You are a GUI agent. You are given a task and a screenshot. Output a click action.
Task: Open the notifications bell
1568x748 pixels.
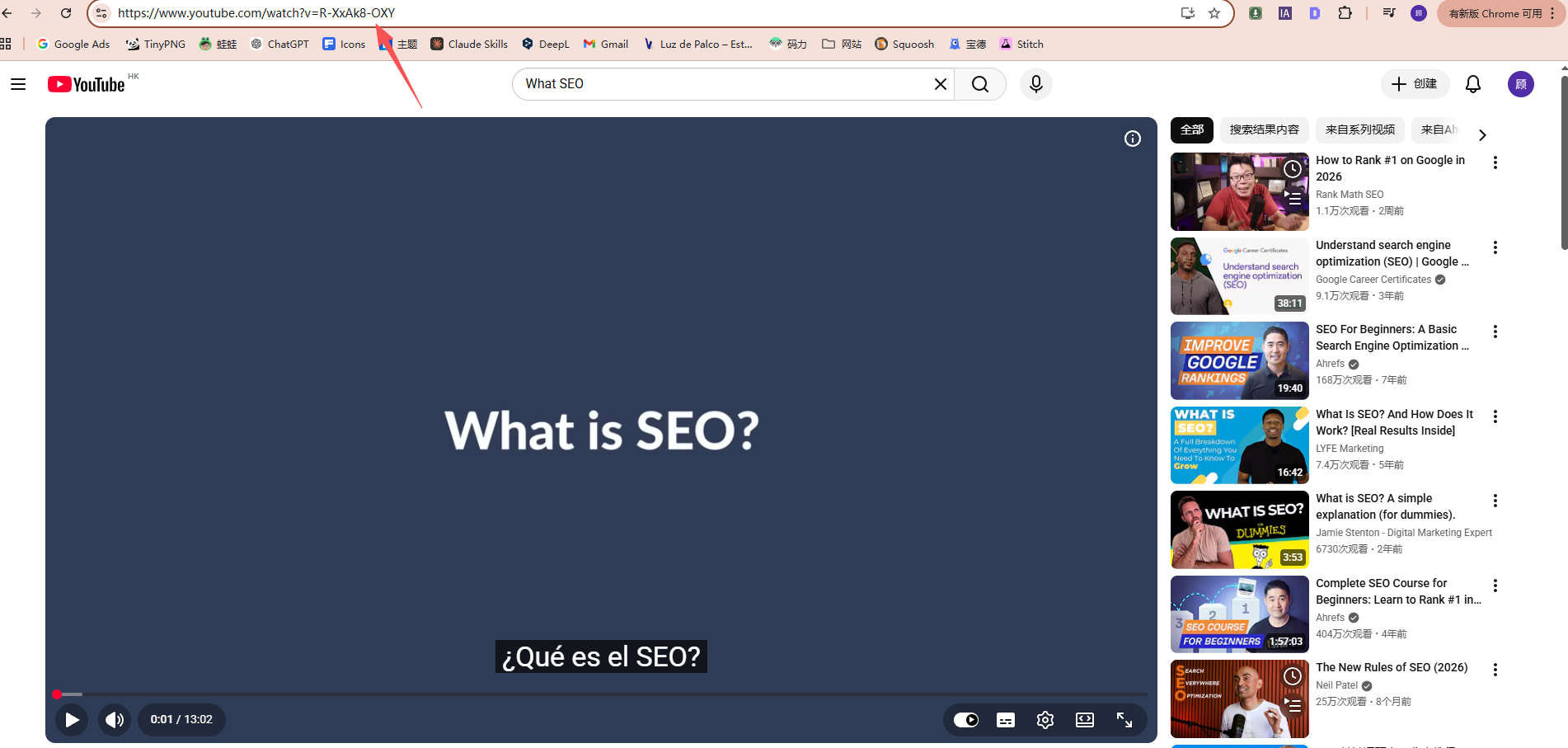click(x=1472, y=84)
